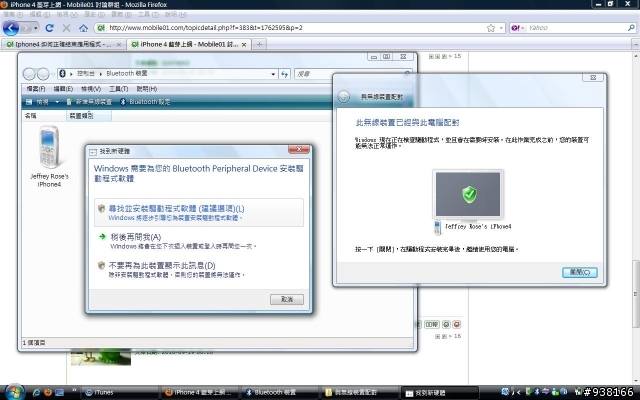This screenshot has width=640, height=400.
Task: Click the Firefox stop loading X icon
Action: click(x=66, y=28)
